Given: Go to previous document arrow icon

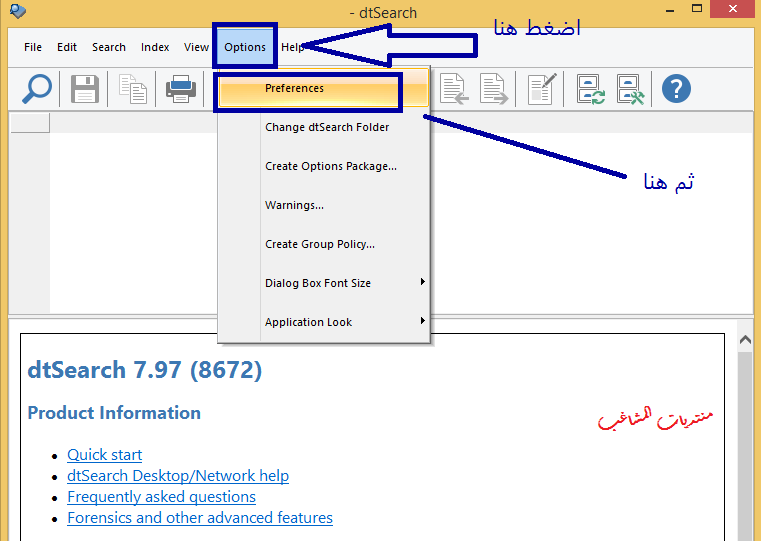Looking at the screenshot, I should (x=455, y=89).
